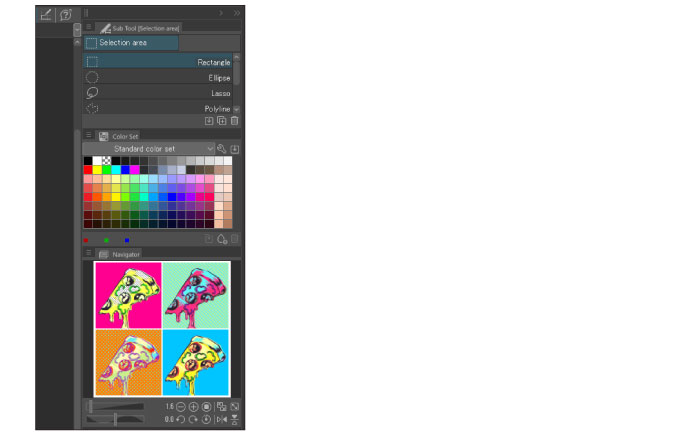
Task: Select the Rectangle selection sub tool
Action: pos(157,62)
